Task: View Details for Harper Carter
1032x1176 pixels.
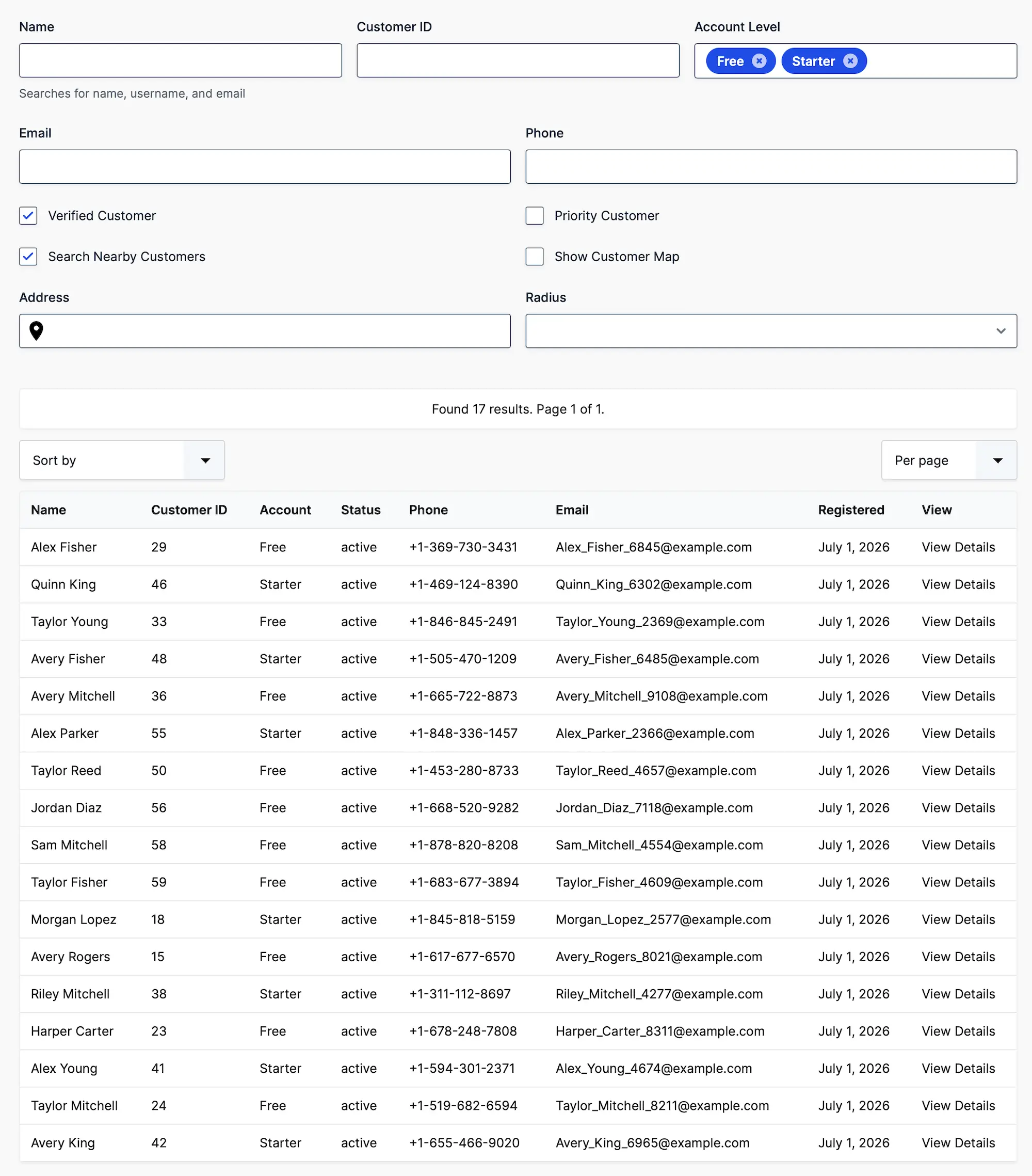Action: point(958,1031)
